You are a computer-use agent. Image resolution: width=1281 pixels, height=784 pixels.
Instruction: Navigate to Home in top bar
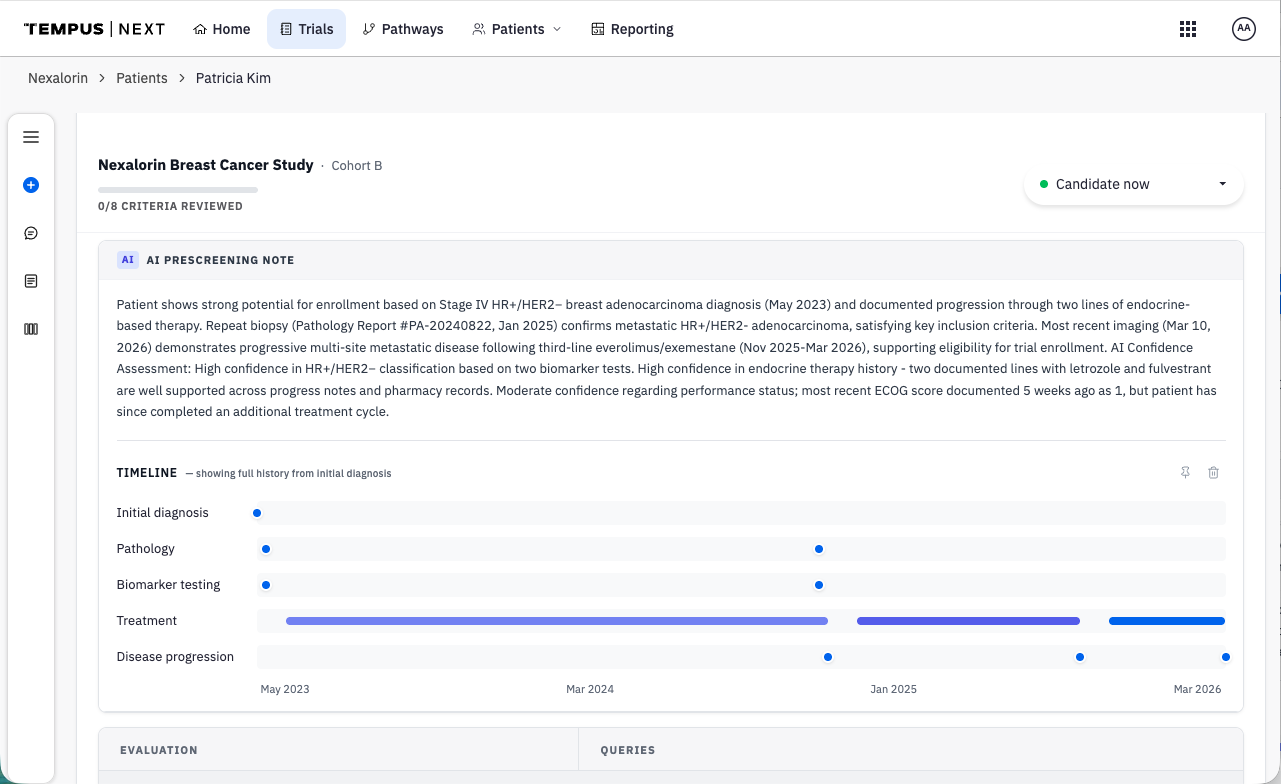tap(221, 29)
